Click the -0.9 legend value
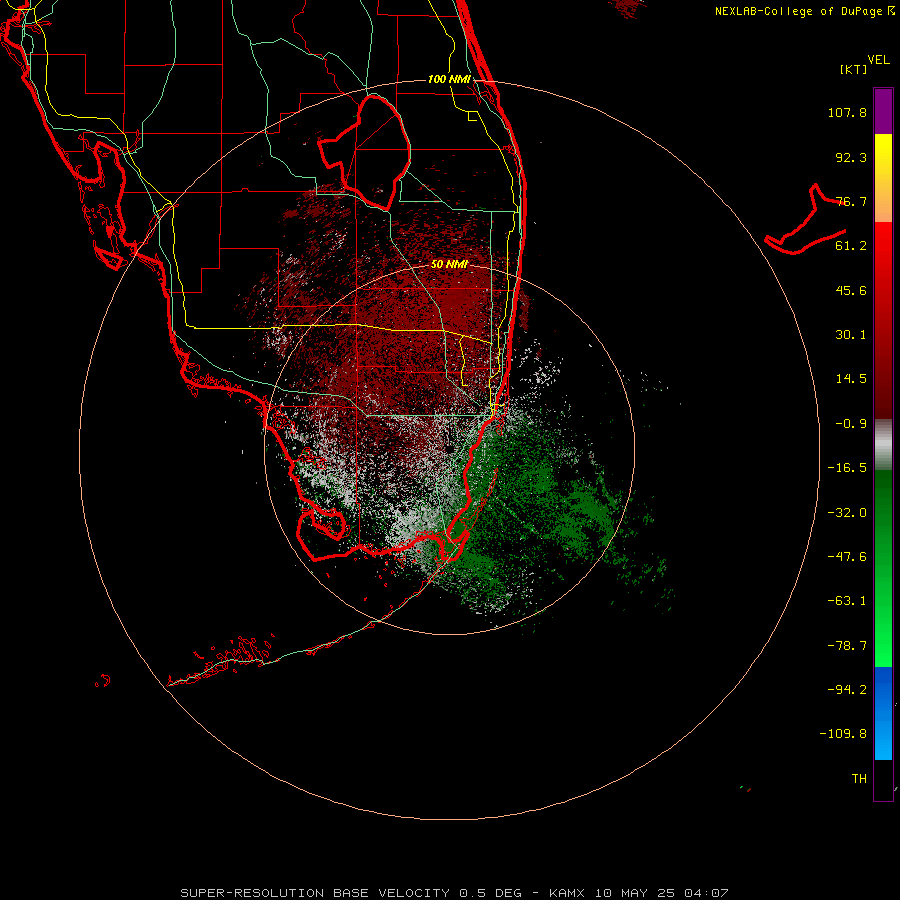The image size is (900, 900). pyautogui.click(x=851, y=424)
